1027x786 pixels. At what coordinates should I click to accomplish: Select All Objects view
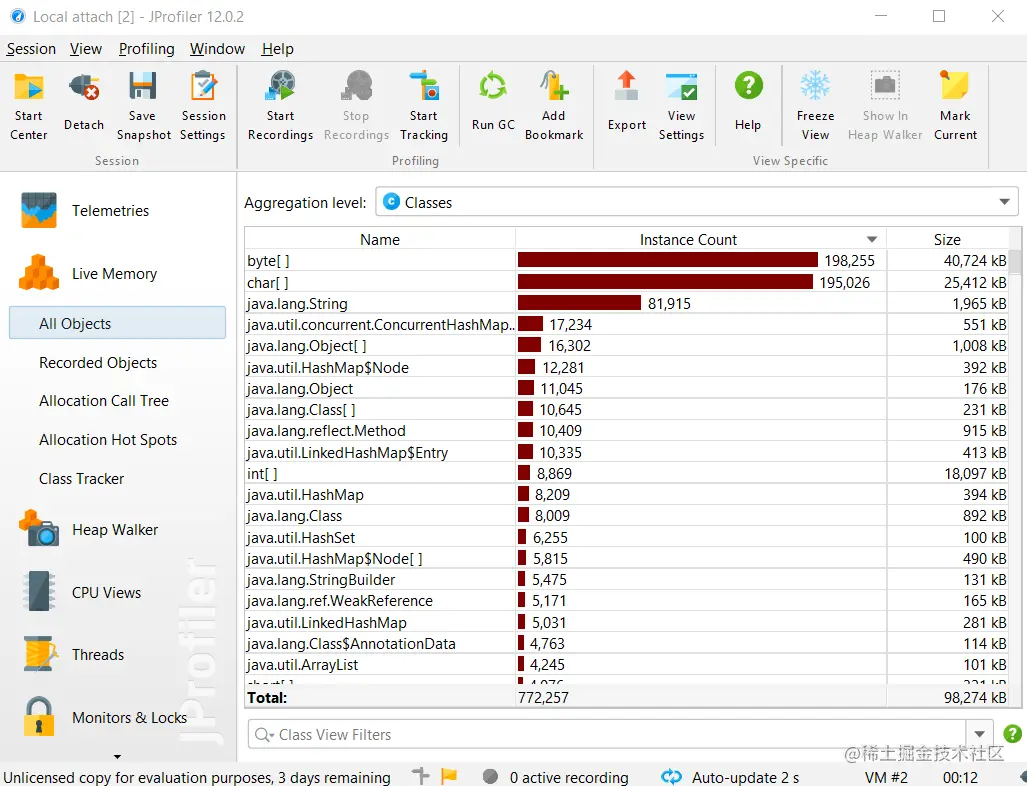pos(117,323)
